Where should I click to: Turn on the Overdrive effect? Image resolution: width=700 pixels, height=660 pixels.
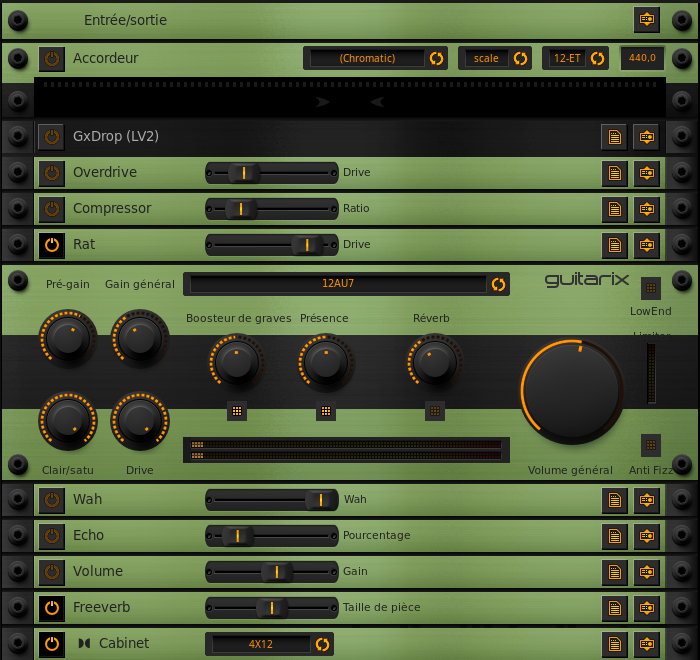click(x=52, y=173)
